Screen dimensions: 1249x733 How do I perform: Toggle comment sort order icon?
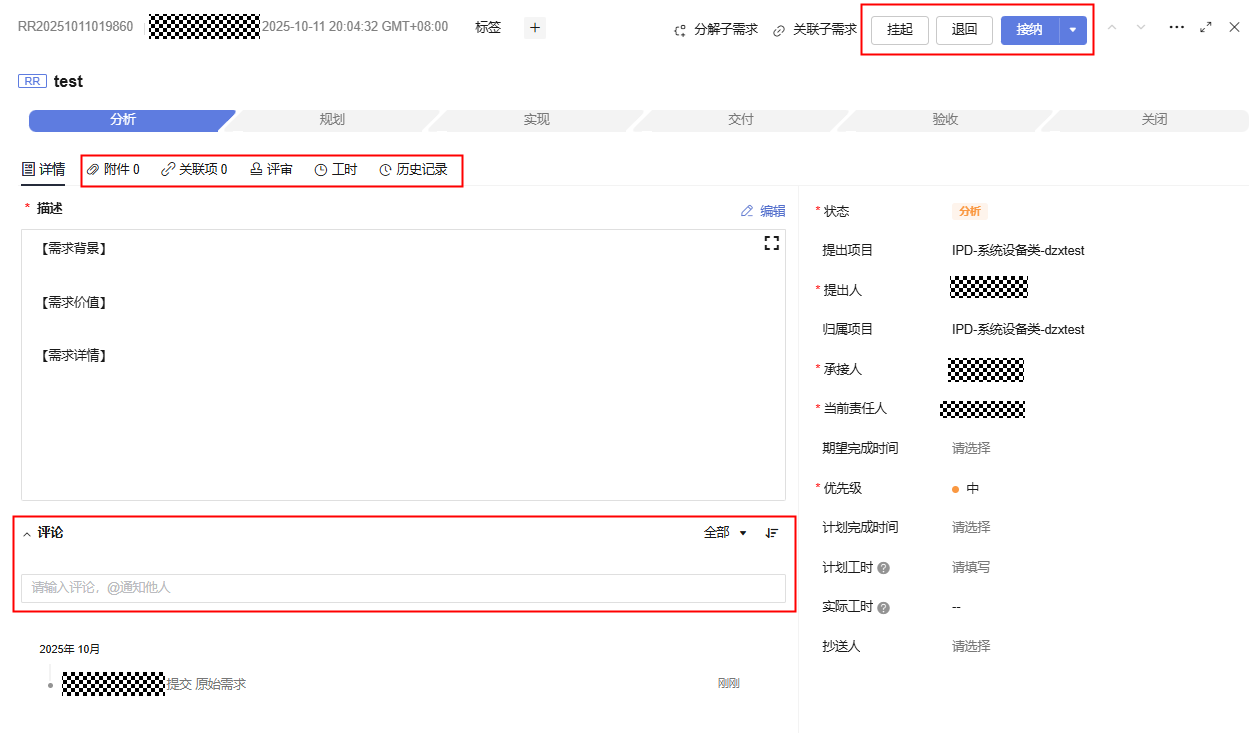(x=771, y=533)
